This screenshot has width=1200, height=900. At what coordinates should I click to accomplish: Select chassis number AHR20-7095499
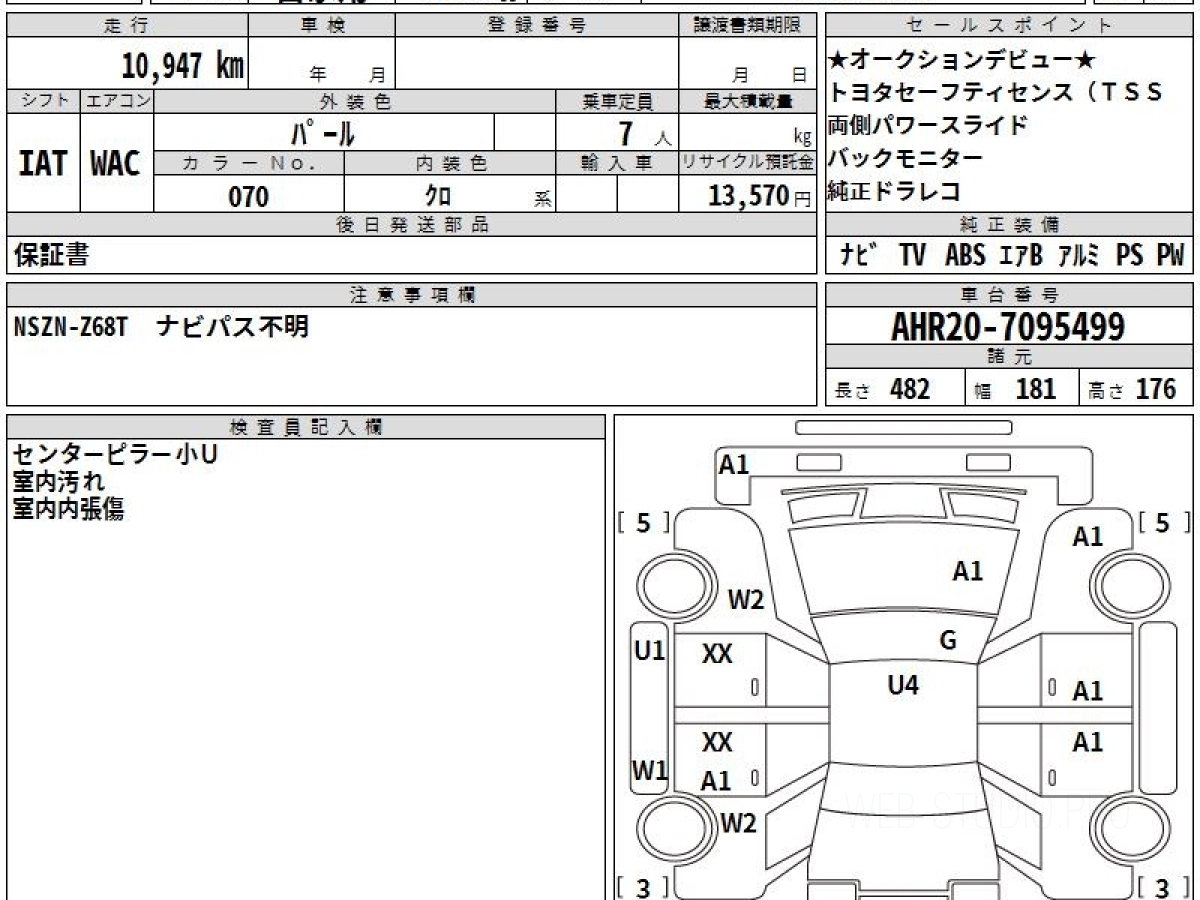[x=1008, y=326]
